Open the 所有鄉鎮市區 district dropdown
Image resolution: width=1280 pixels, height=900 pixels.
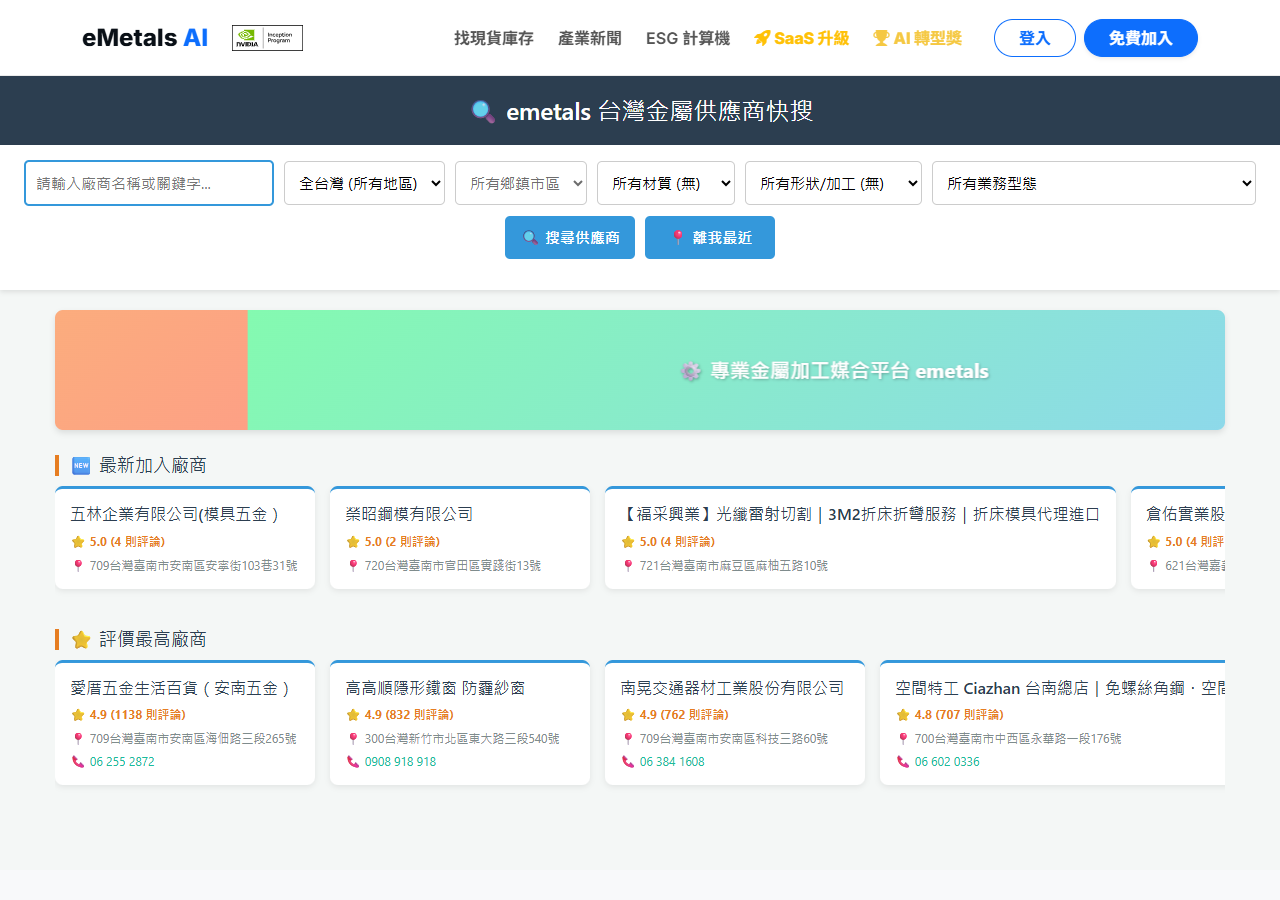521,183
